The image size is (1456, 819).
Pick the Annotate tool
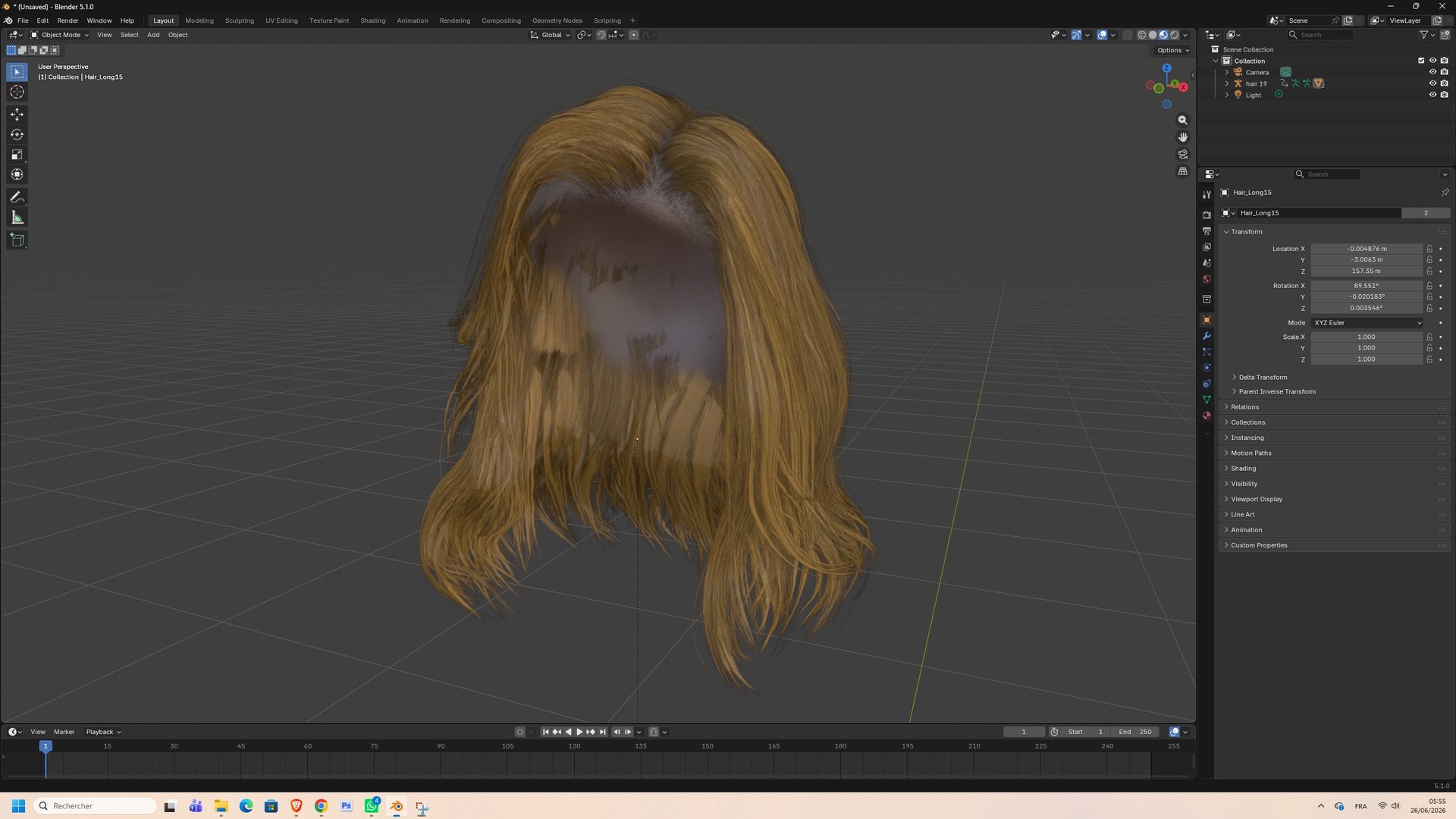(17, 197)
